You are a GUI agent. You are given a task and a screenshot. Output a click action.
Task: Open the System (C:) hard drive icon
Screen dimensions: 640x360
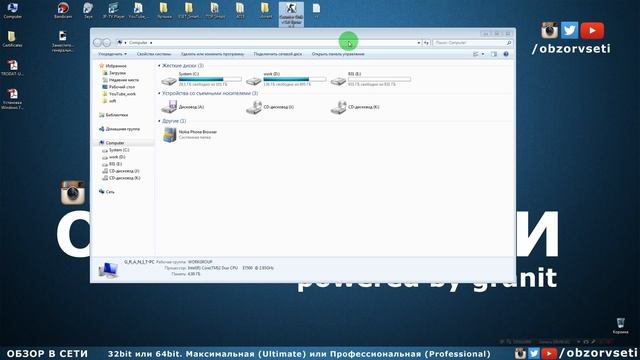click(x=169, y=80)
